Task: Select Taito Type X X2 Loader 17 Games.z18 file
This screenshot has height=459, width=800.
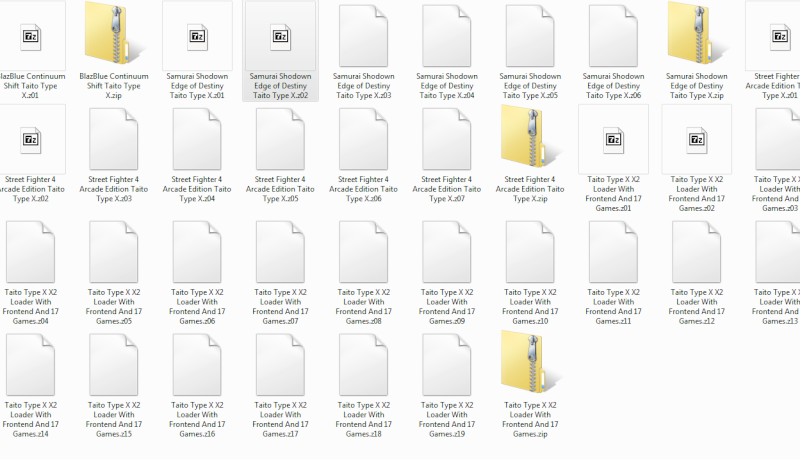Action: [x=363, y=365]
